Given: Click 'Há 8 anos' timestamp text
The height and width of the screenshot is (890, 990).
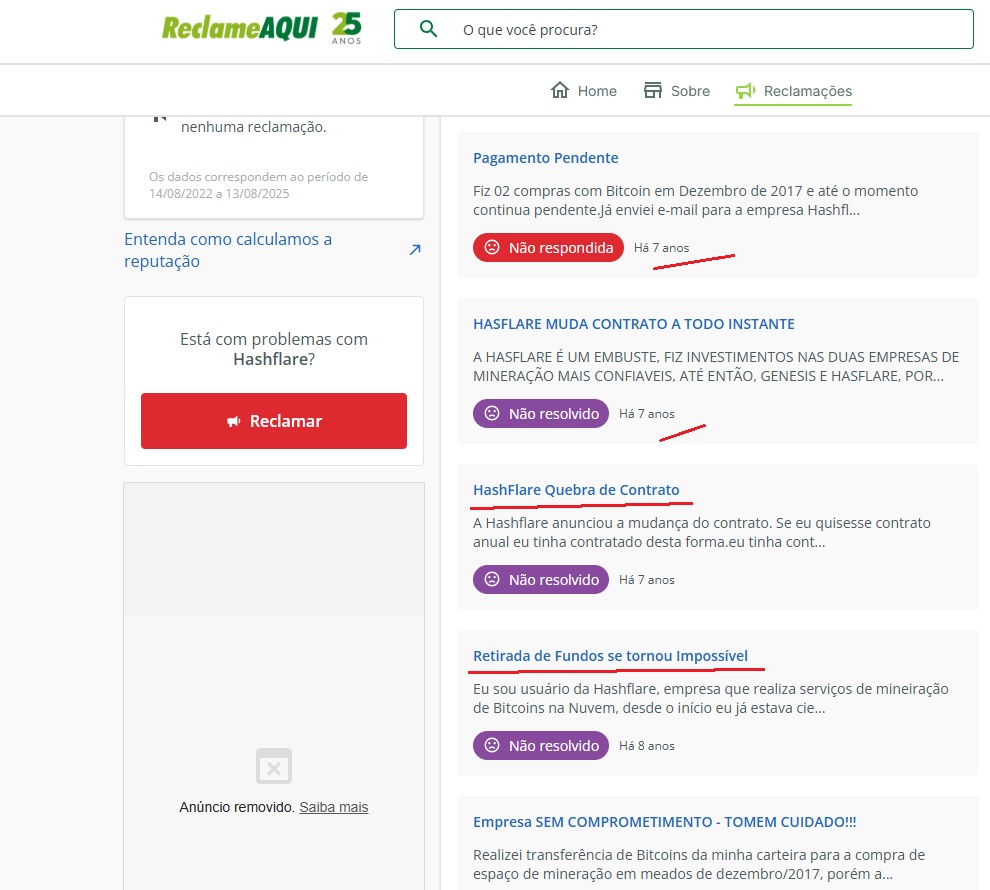Looking at the screenshot, I should click(647, 746).
